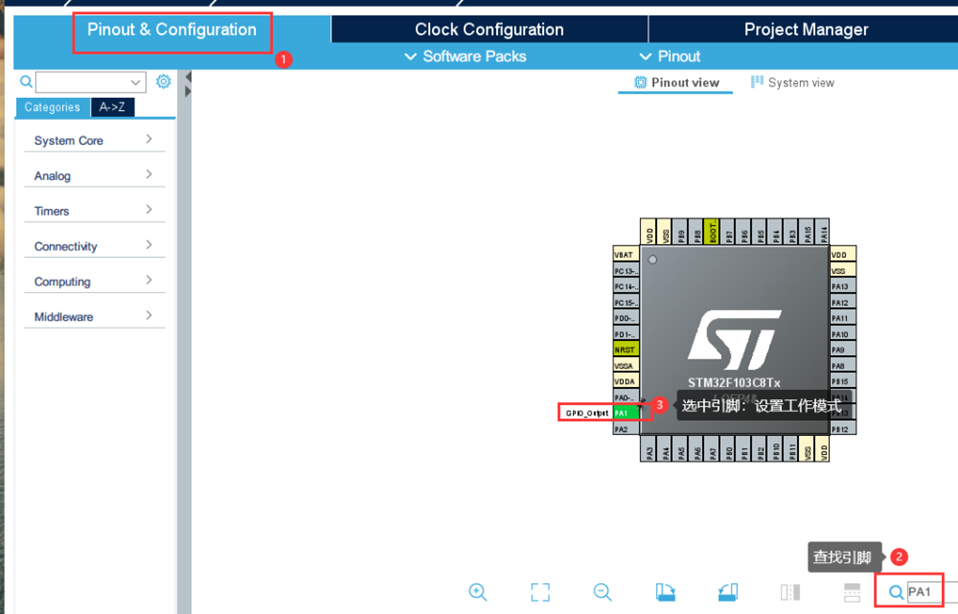
Task: Select the PA11 pin
Action: (843, 318)
